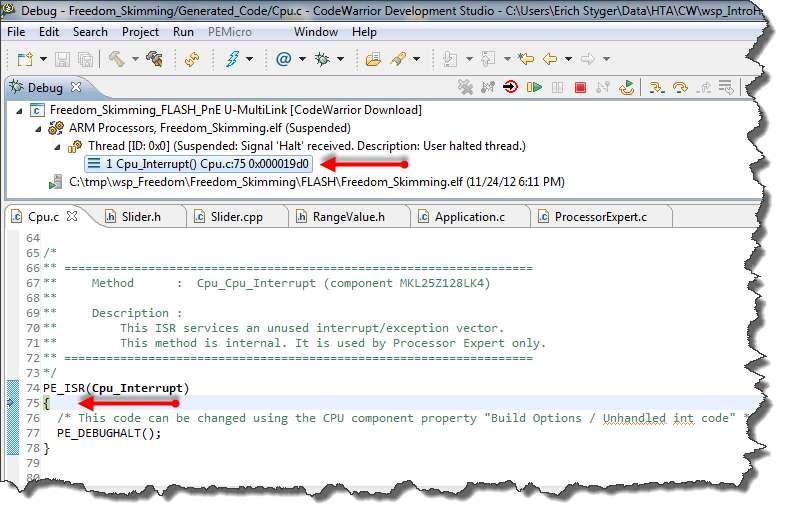The height and width of the screenshot is (522, 790).
Task: Collapse the ARM Processors tree node
Action: pyautogui.click(x=38, y=129)
